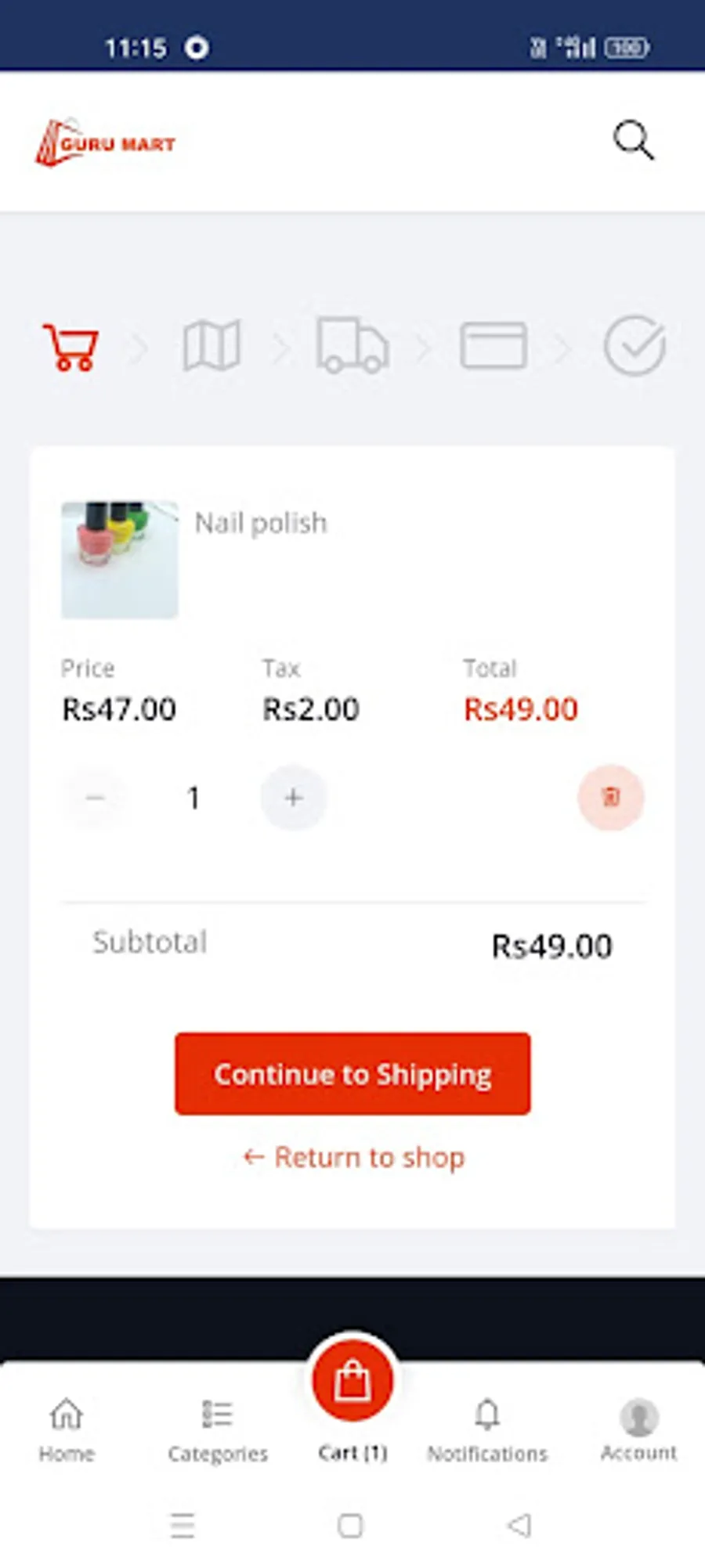Click the Guru Mart logo
705x1568 pixels.
pos(106,142)
